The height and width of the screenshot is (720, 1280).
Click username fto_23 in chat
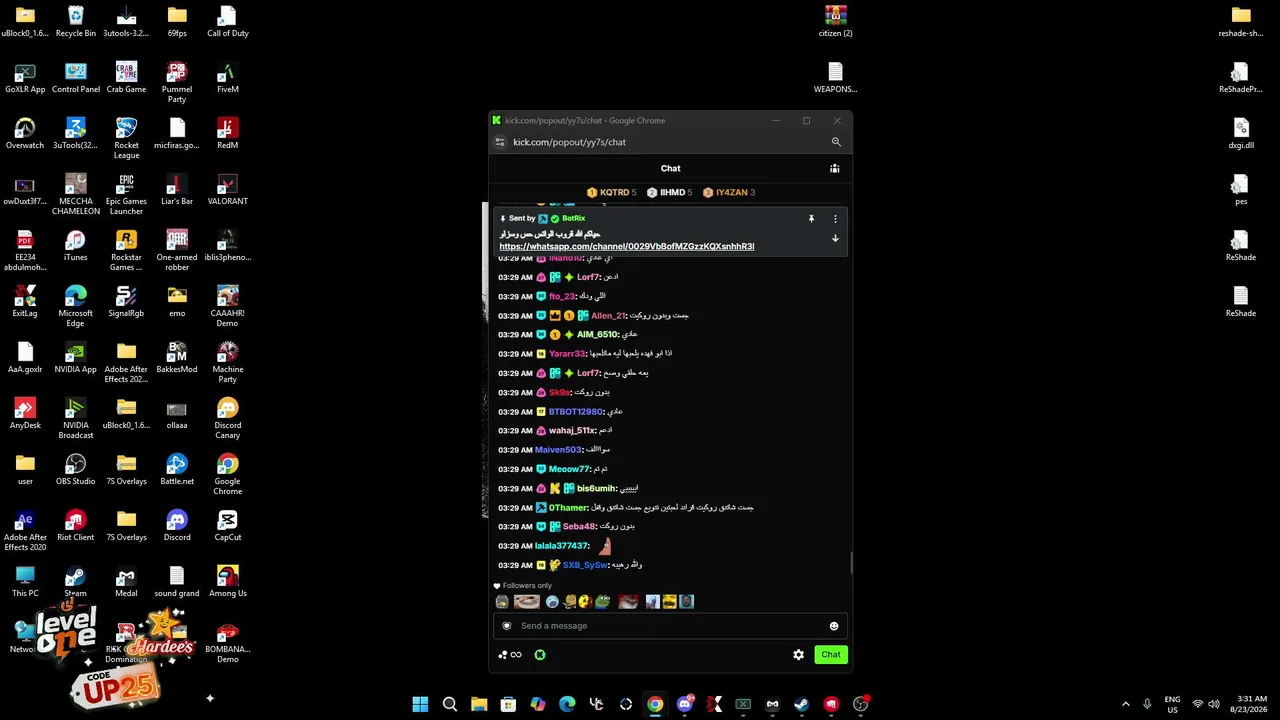[x=562, y=296]
